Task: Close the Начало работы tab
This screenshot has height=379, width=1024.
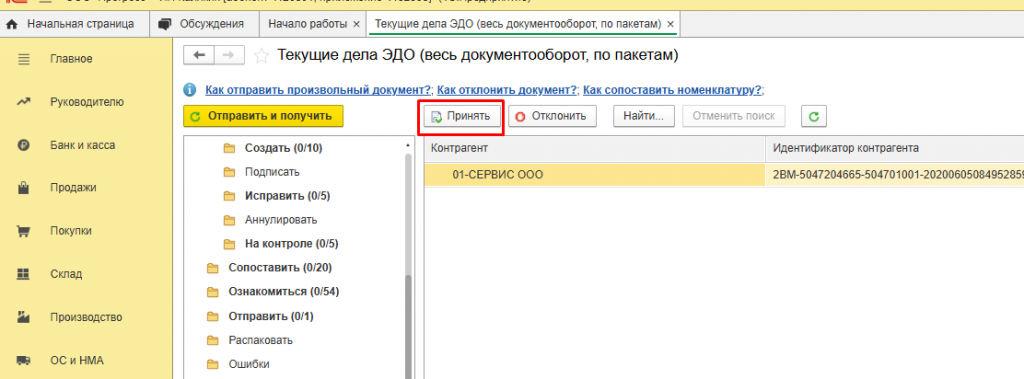Action: (356, 24)
